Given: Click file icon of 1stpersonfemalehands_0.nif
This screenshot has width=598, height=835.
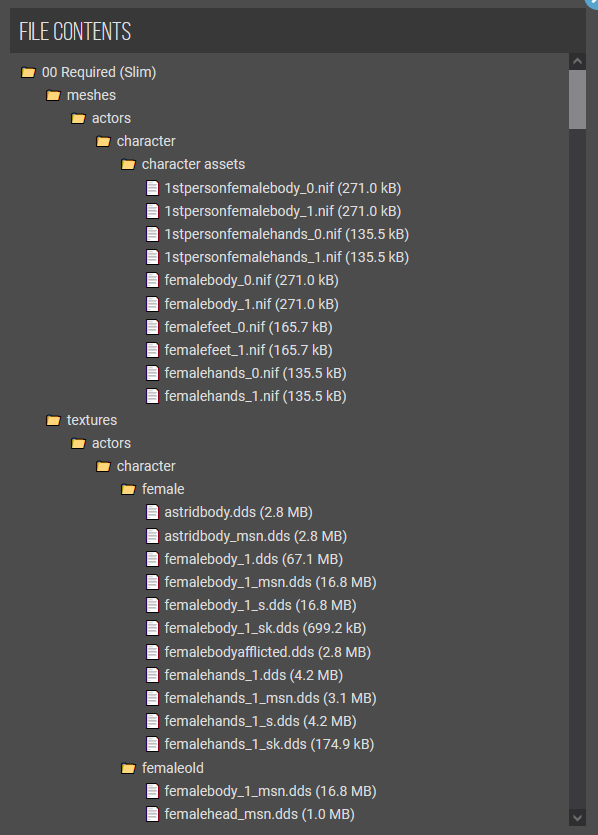Looking at the screenshot, I should [x=152, y=234].
